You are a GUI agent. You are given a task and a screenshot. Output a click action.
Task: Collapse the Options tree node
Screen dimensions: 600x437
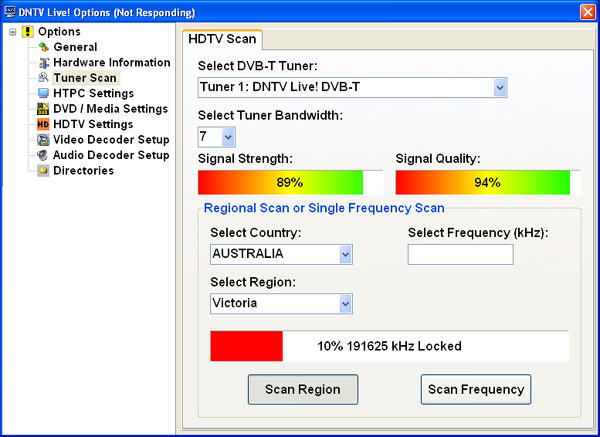[x=13, y=32]
